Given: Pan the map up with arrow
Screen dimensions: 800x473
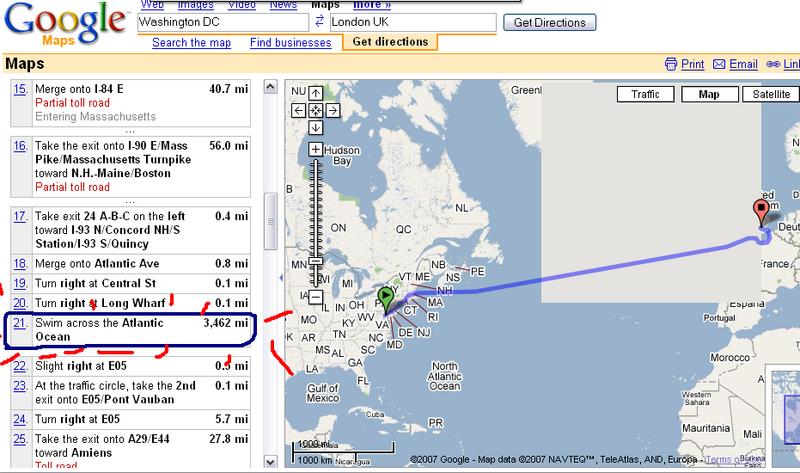Looking at the screenshot, I should point(316,92).
